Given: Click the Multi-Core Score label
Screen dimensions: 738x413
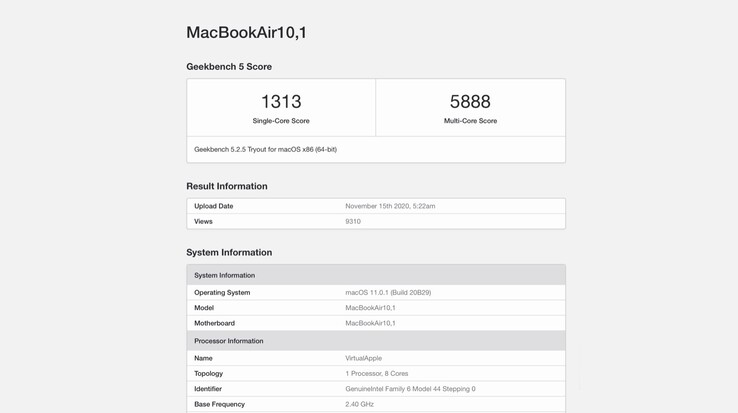Looking at the screenshot, I should point(470,121).
